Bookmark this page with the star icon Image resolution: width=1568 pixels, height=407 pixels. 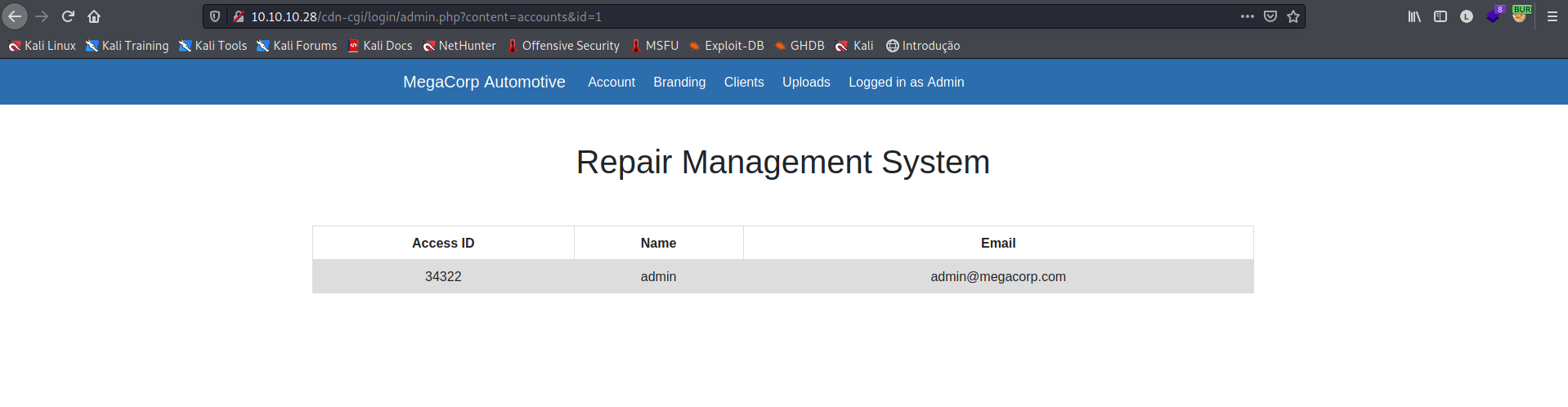coord(1293,16)
